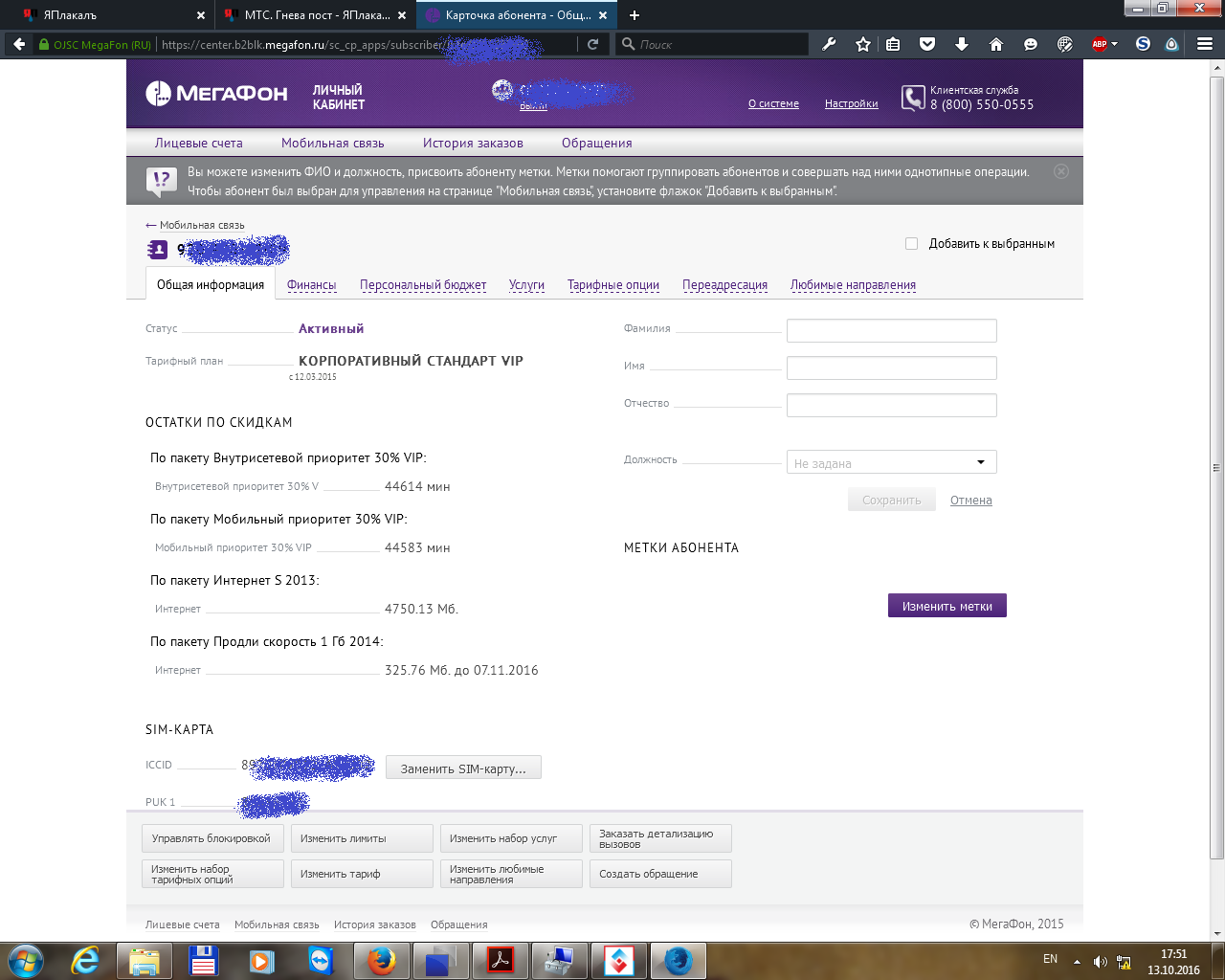
Task: Click volume icon in system tray
Action: pos(1101,961)
